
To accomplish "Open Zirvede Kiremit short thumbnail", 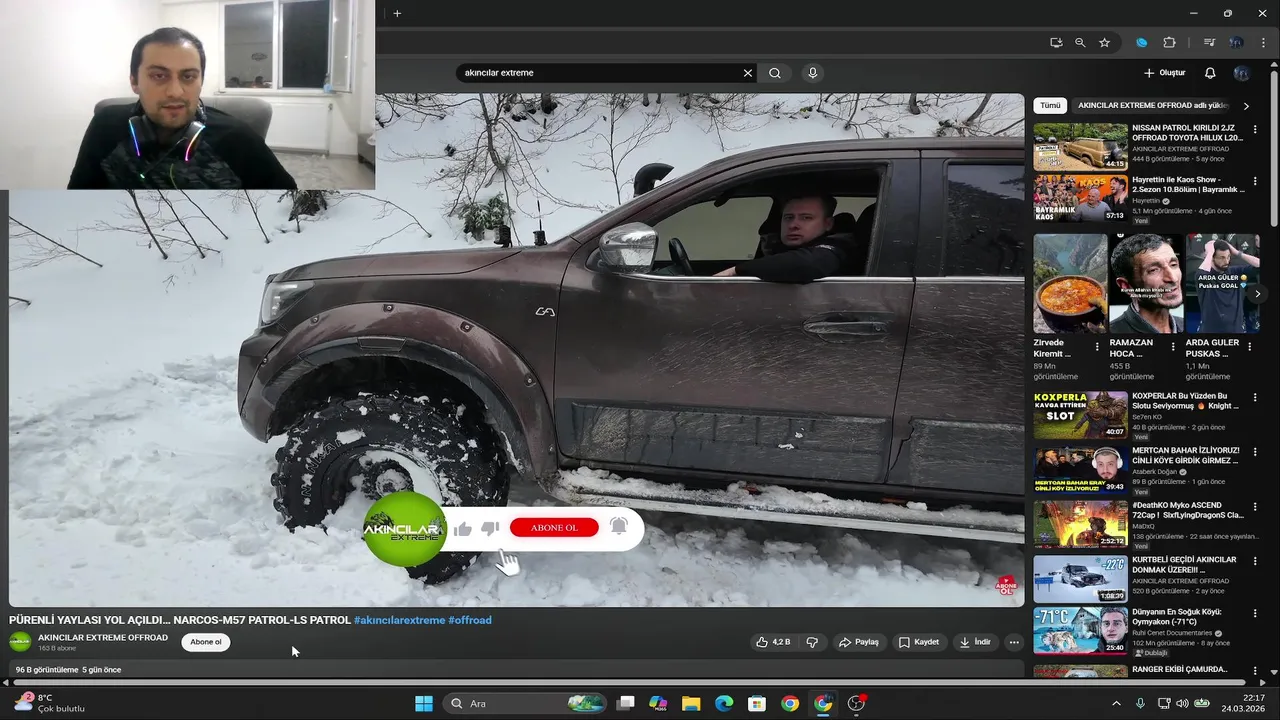I will 1070,283.
